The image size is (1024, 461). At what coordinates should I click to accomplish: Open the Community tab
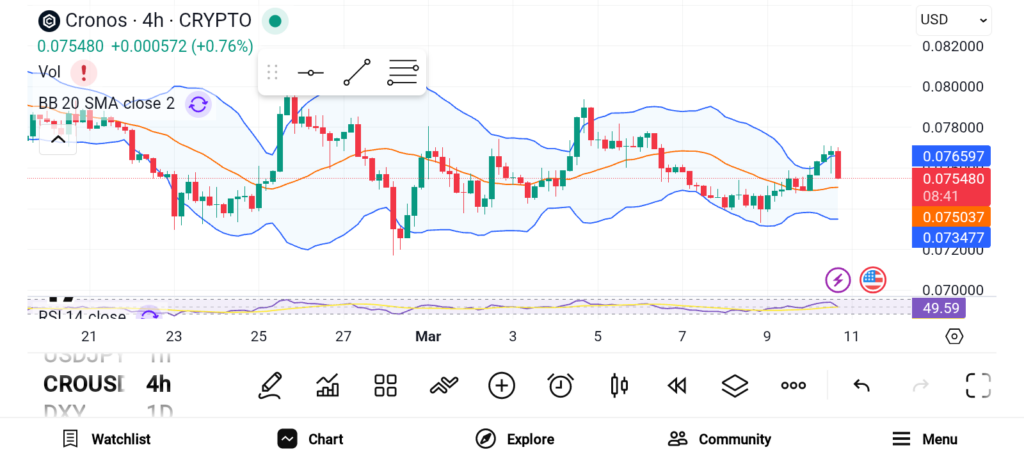(719, 439)
